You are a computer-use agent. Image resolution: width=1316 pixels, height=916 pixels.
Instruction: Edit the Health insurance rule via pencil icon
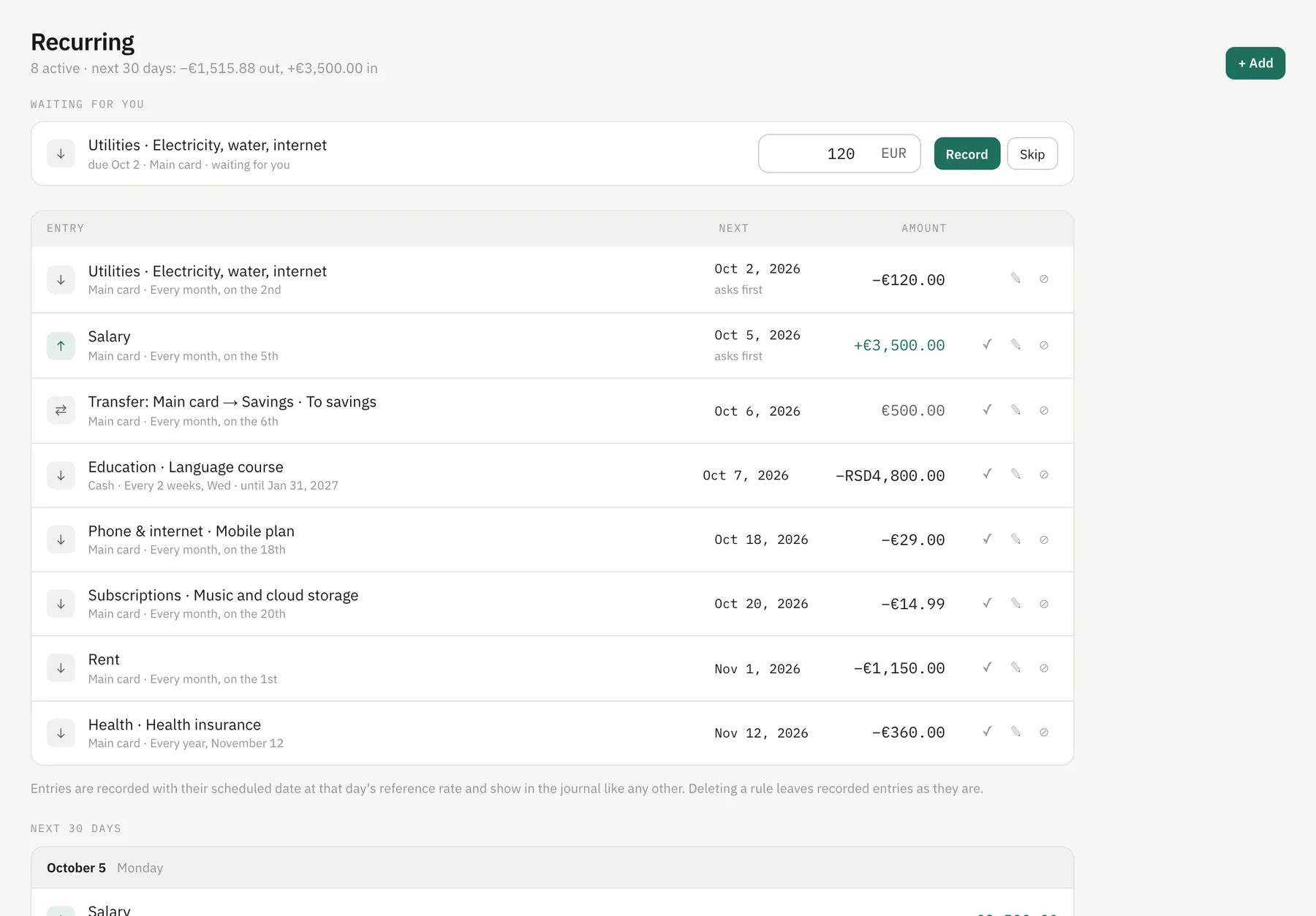pyautogui.click(x=1016, y=733)
